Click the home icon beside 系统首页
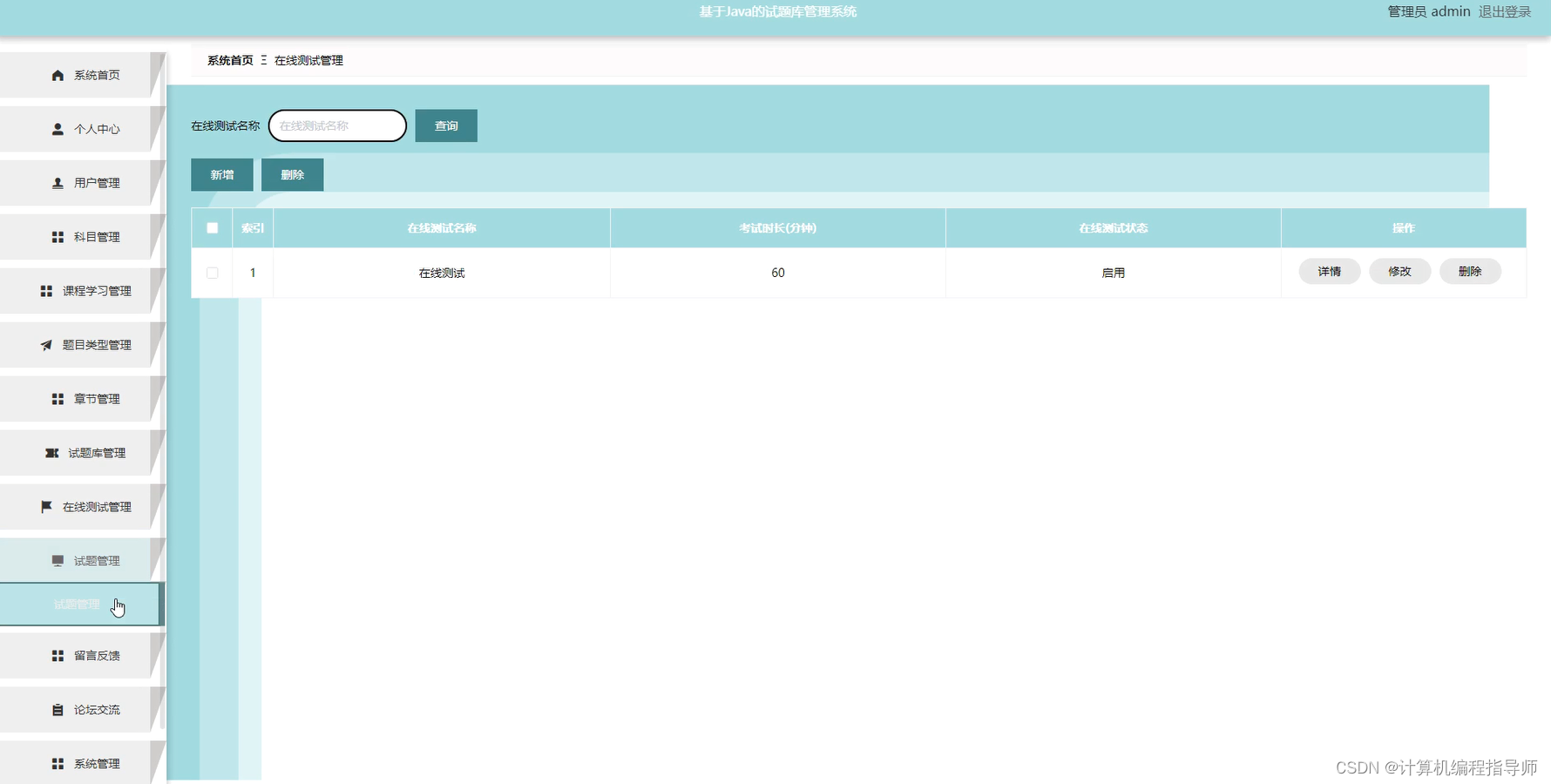1551x784 pixels. (58, 76)
